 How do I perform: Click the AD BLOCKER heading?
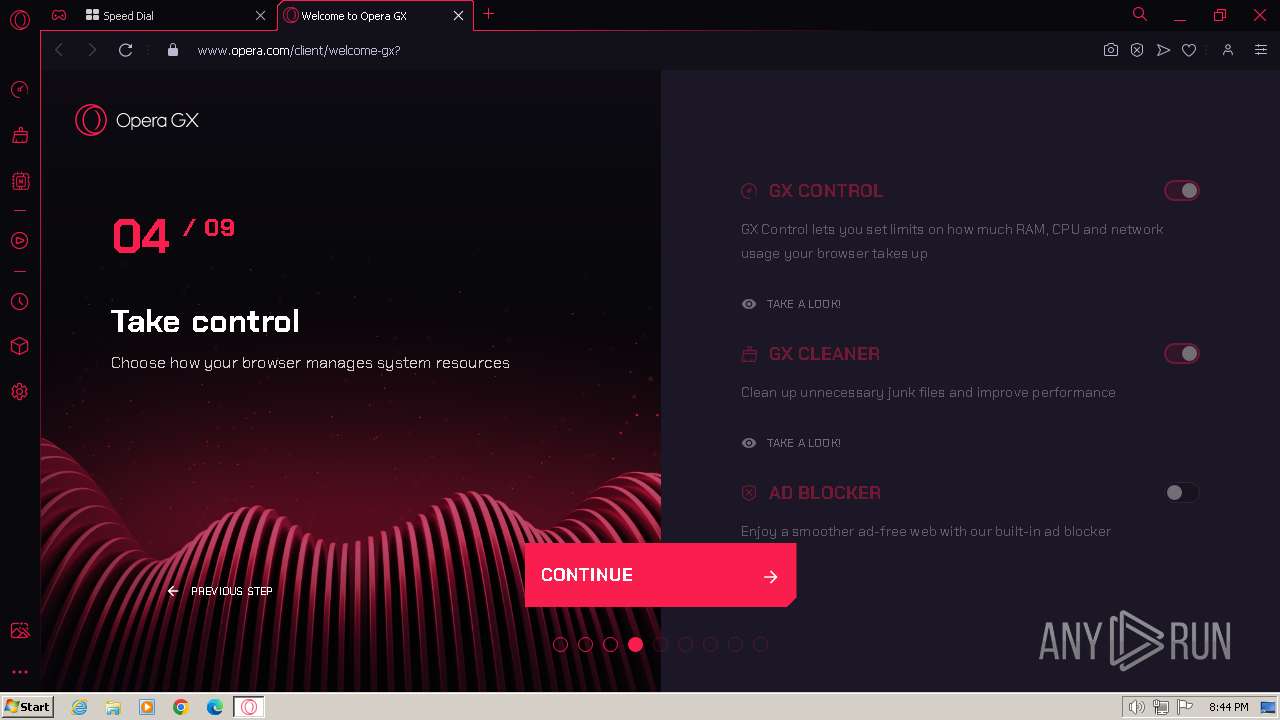825,493
